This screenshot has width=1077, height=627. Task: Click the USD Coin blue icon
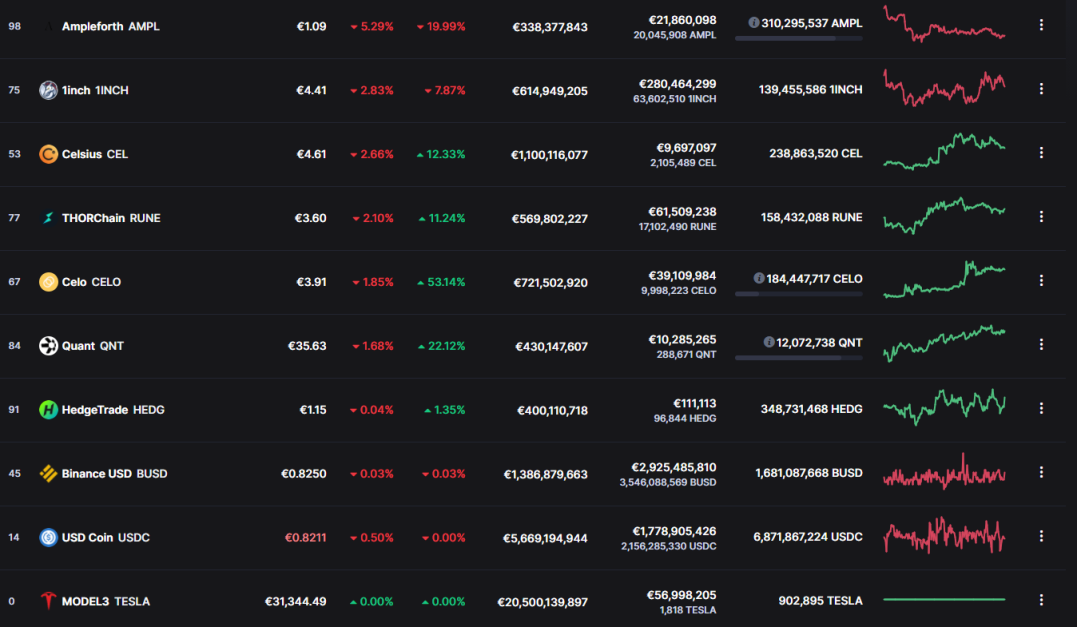point(48,537)
